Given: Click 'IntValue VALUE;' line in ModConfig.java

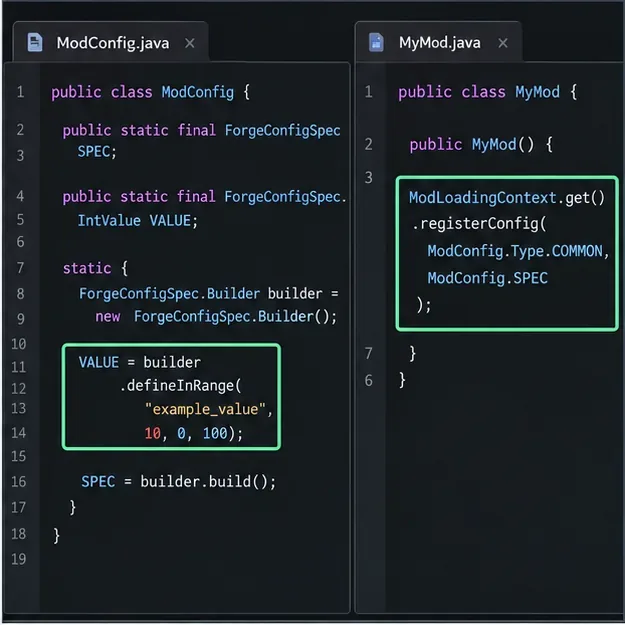Looking at the screenshot, I should 138,220.
